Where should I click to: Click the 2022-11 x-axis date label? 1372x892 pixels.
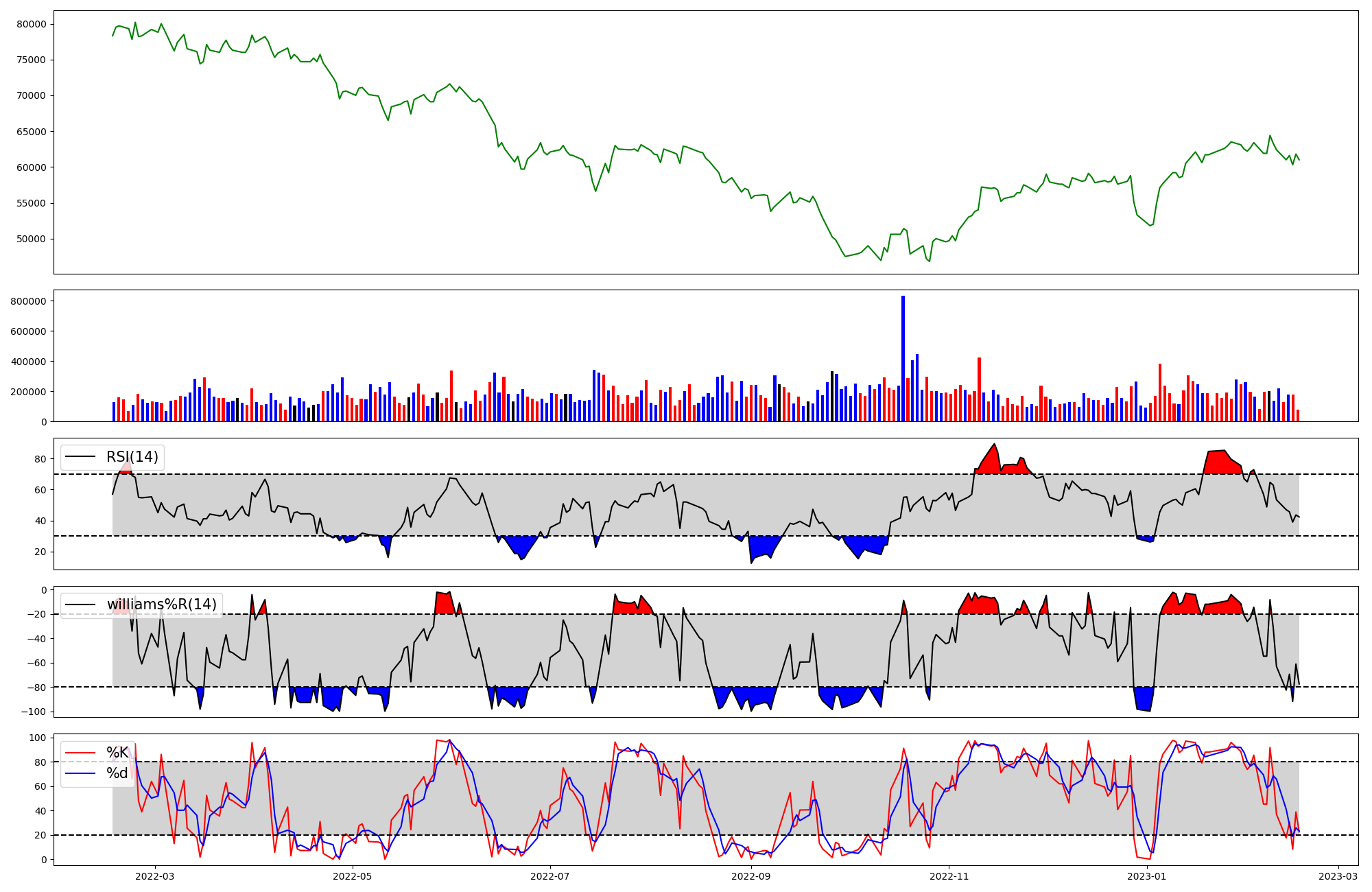coord(949,876)
